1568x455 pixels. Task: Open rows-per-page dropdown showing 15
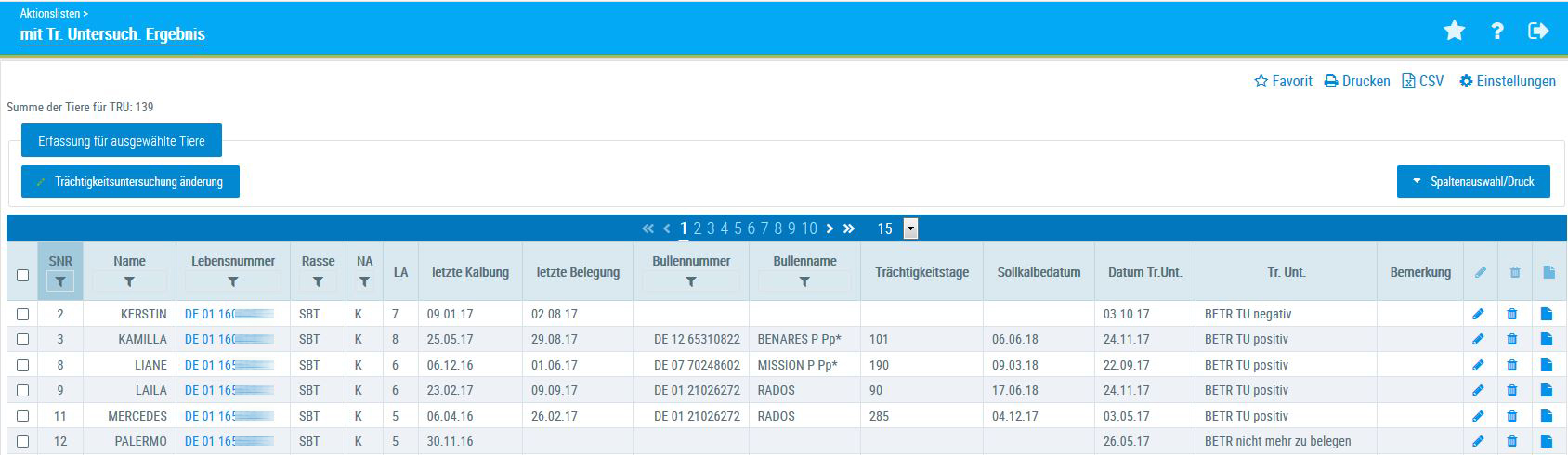tap(910, 228)
